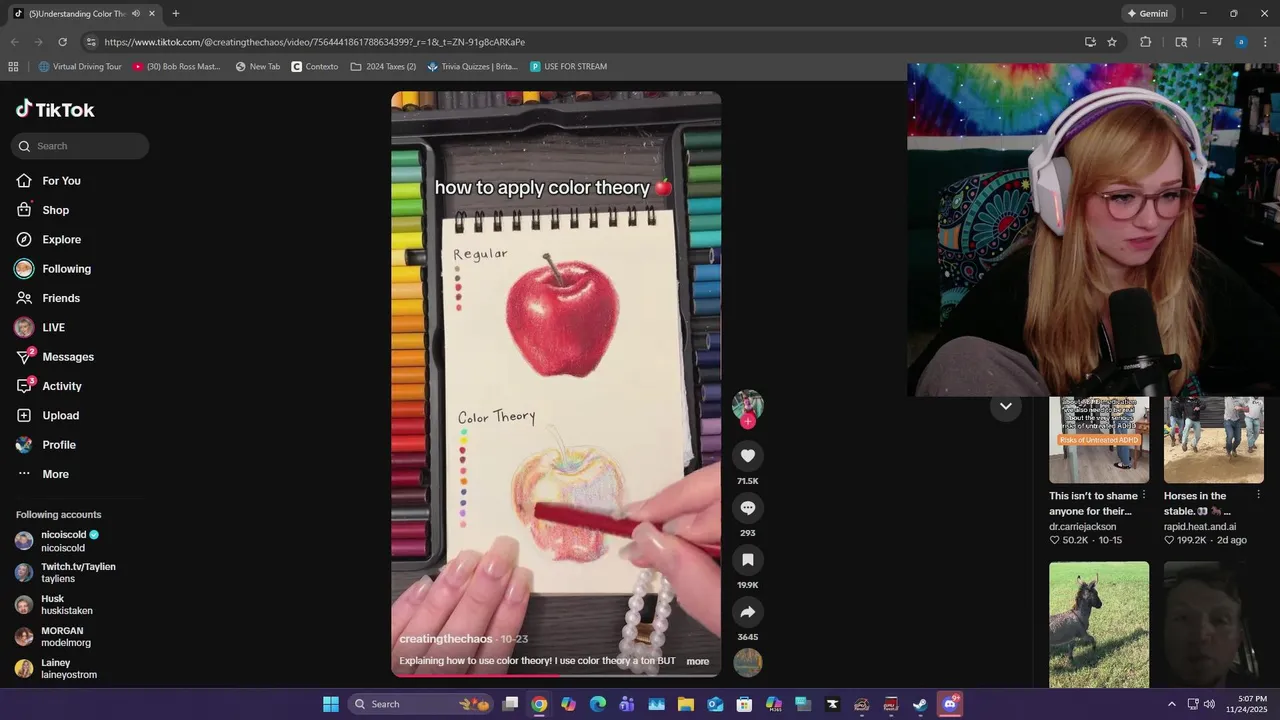Image resolution: width=1280 pixels, height=720 pixels.
Task: Expand the caption with 'more'
Action: tap(698, 661)
